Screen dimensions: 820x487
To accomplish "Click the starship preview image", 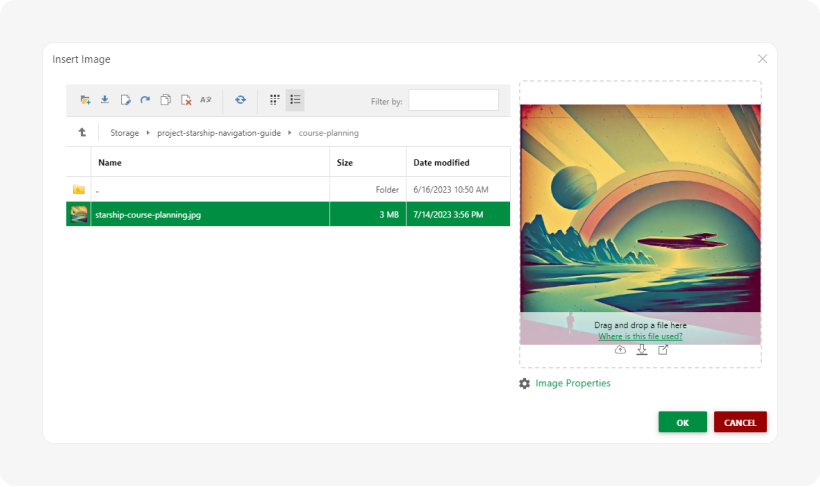I will [x=640, y=224].
